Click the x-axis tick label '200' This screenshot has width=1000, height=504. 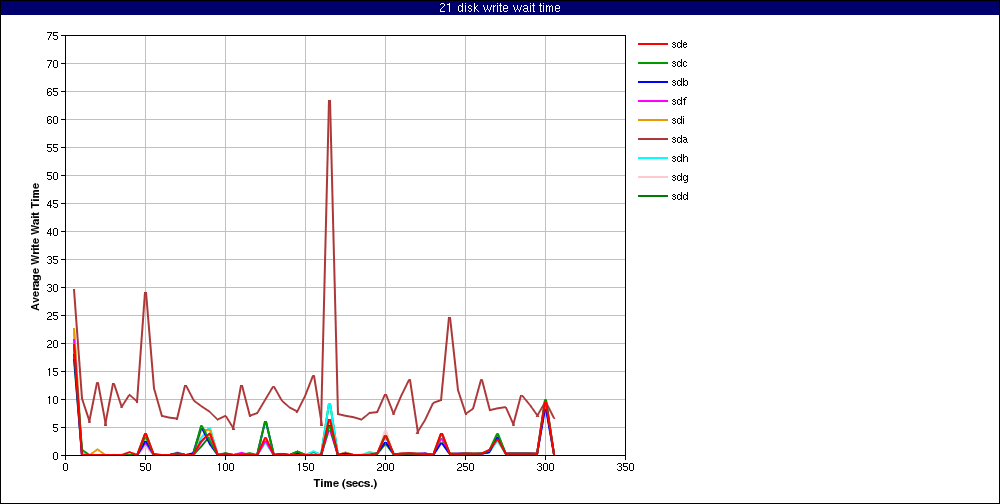[x=385, y=467]
